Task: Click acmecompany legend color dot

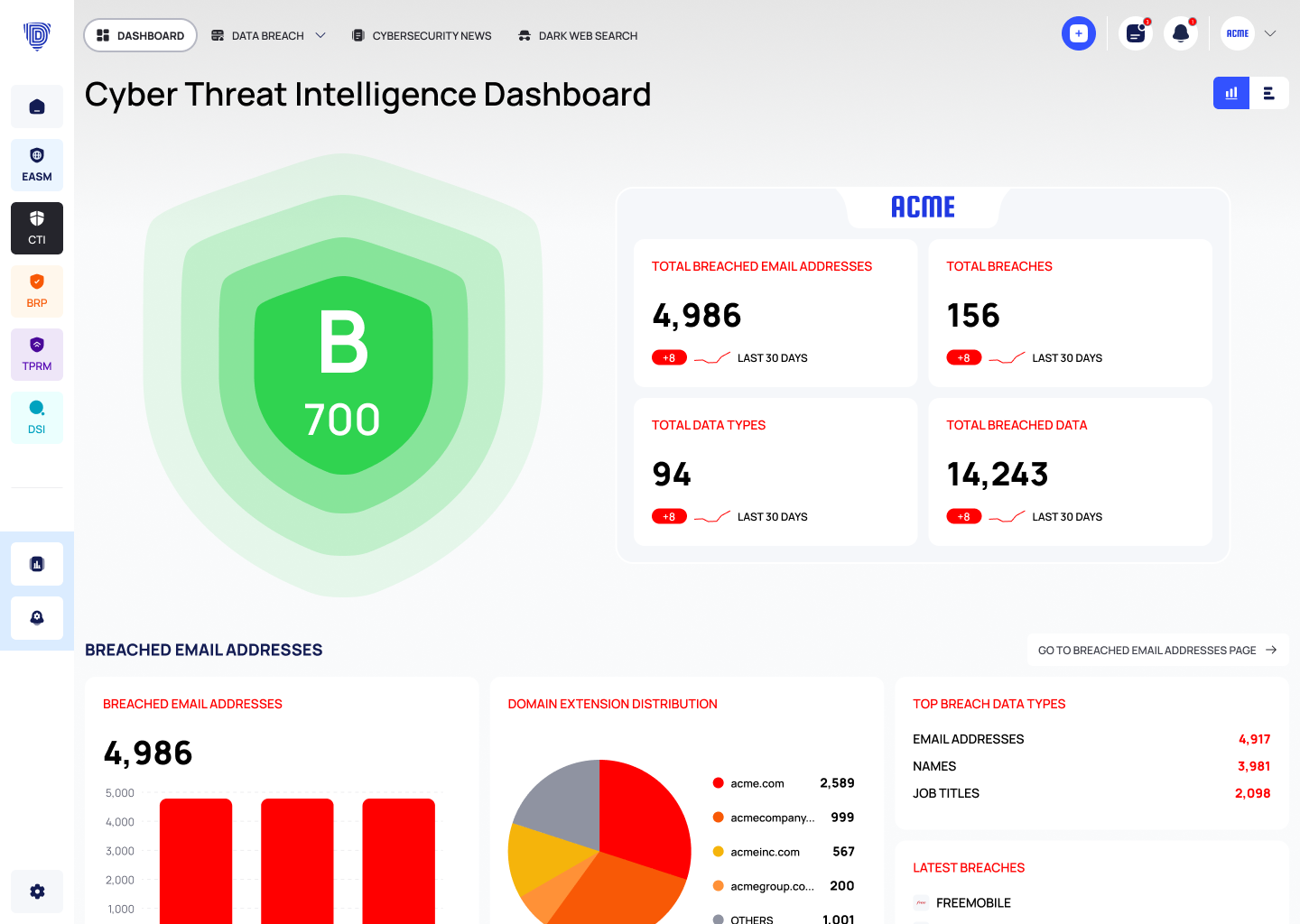Action: [x=719, y=818]
